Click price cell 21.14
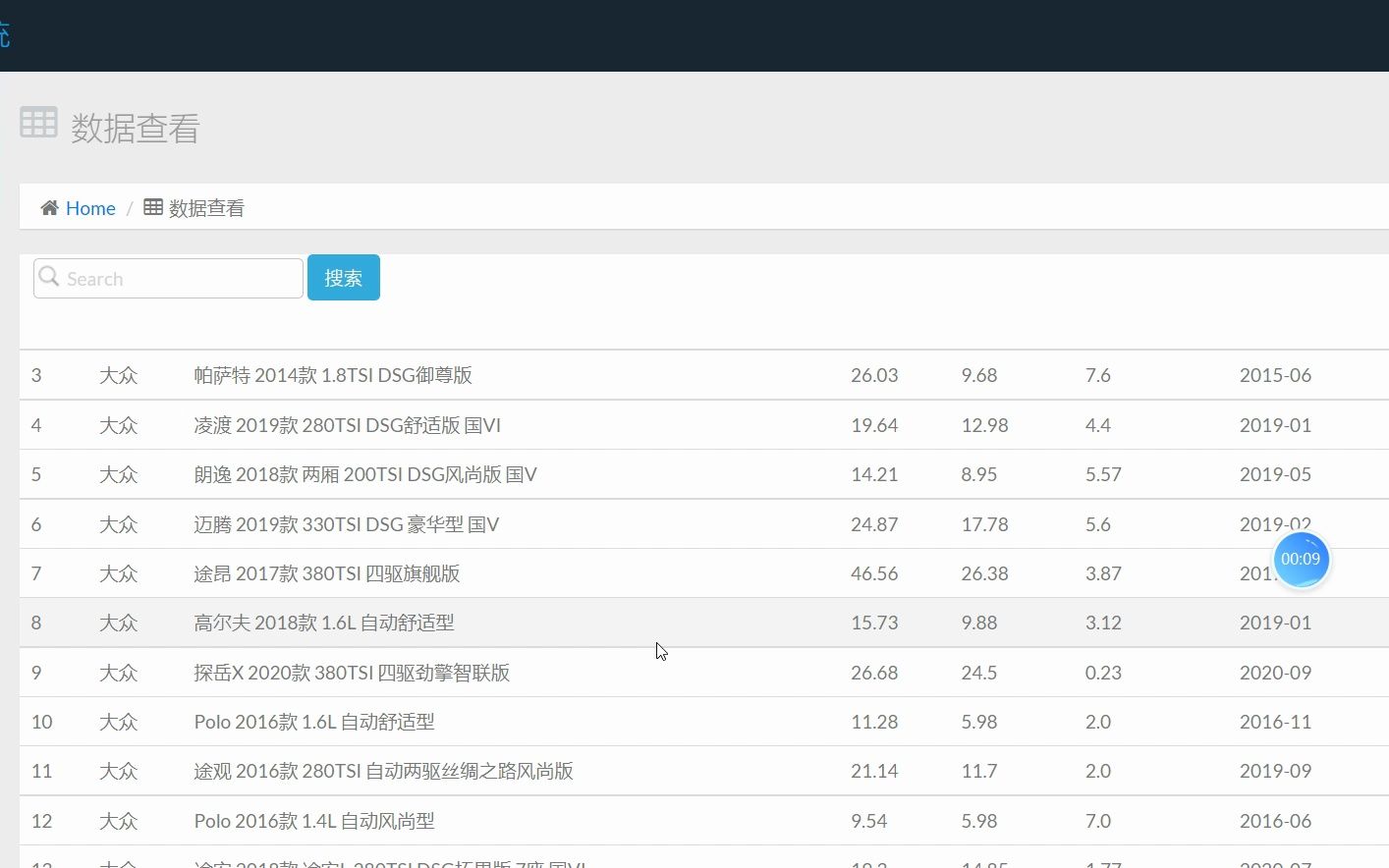 [874, 771]
